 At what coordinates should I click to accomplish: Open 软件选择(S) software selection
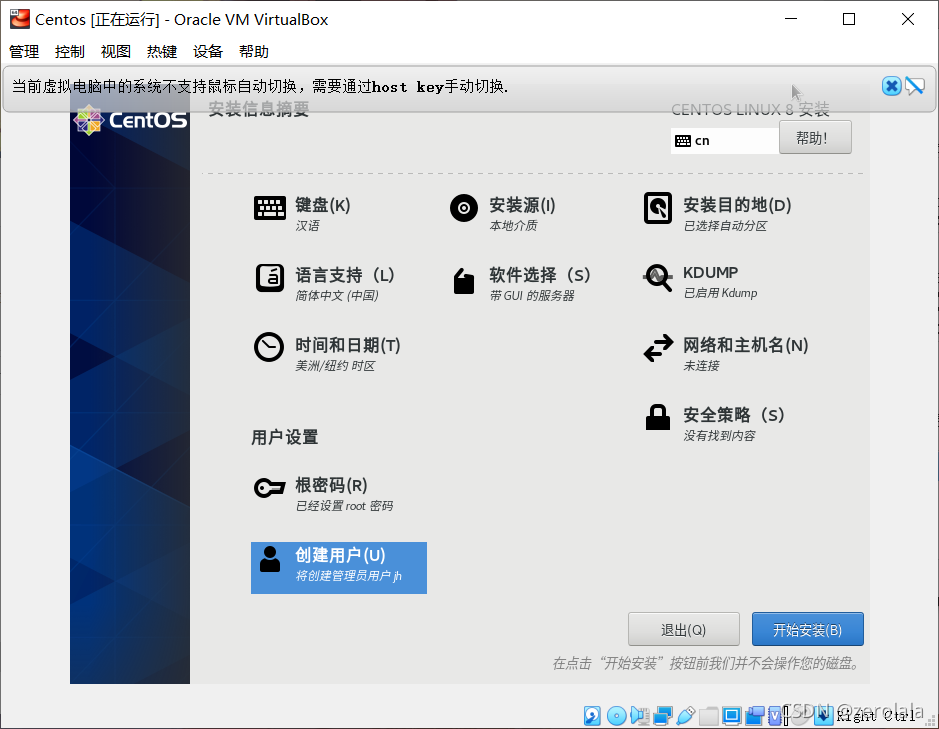(x=520, y=283)
